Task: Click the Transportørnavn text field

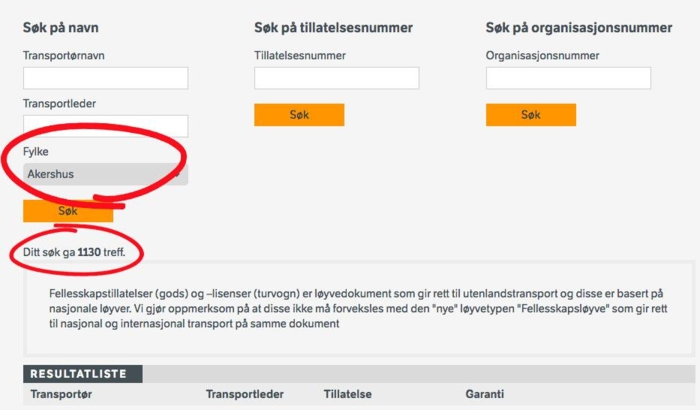Action: point(105,78)
